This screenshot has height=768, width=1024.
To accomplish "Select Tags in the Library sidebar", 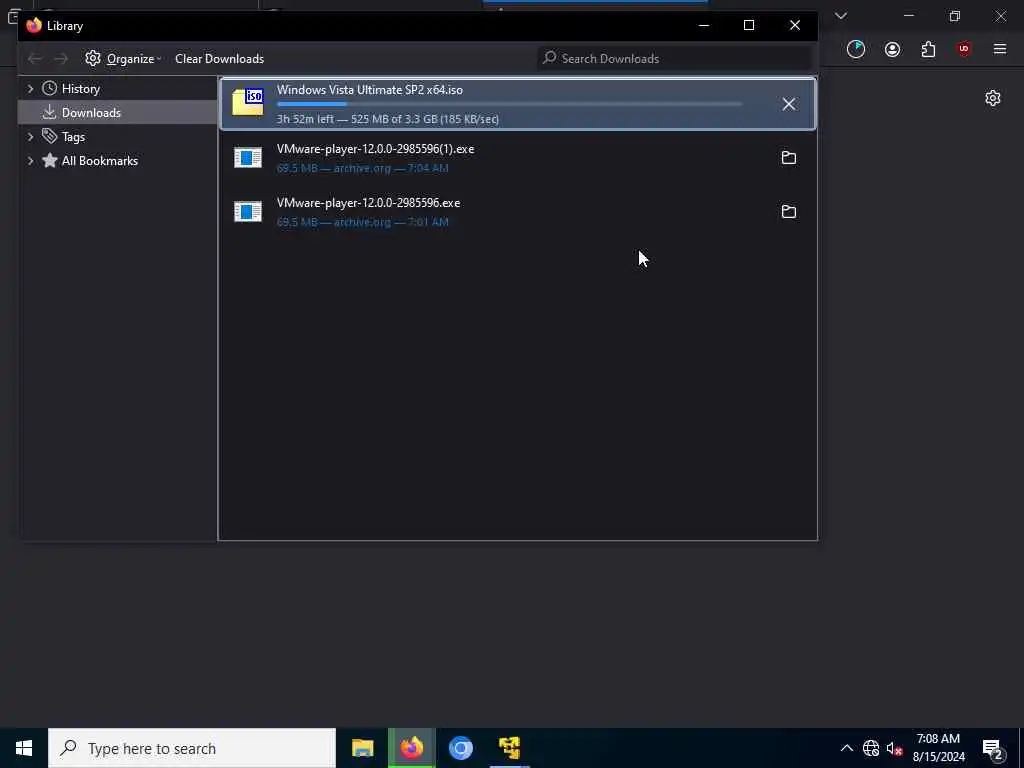I will (x=73, y=136).
